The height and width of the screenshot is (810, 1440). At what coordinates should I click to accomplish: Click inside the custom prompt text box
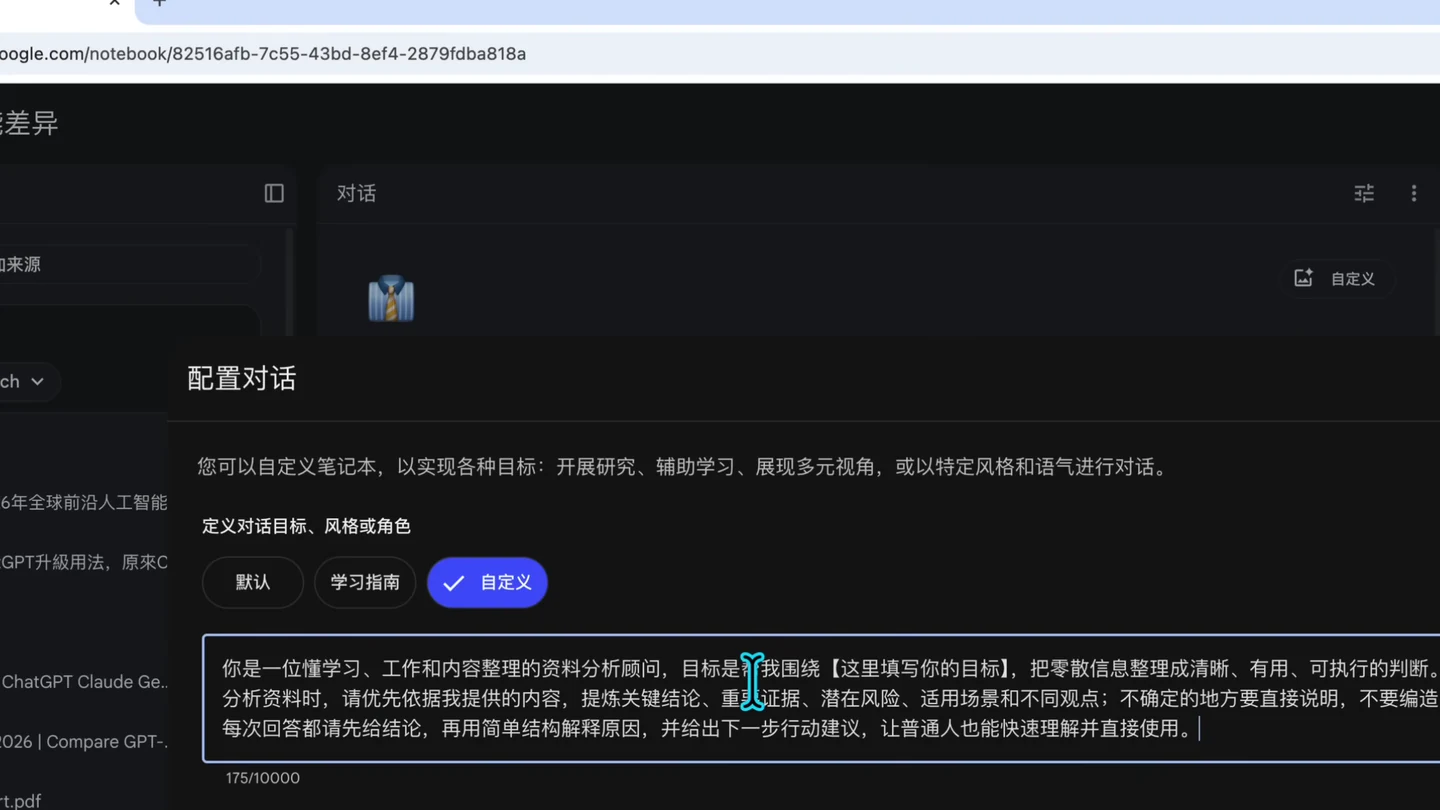[820, 698]
